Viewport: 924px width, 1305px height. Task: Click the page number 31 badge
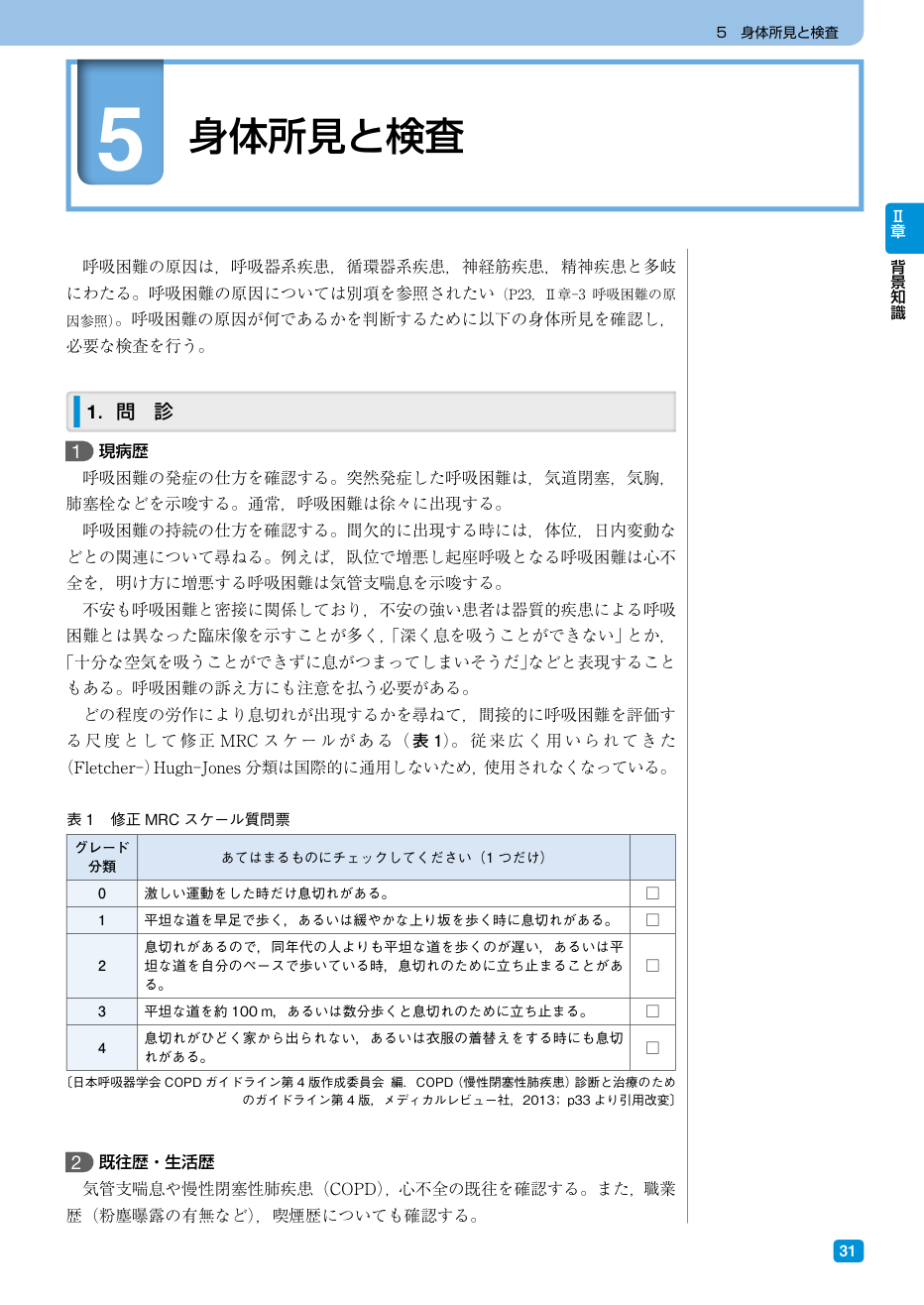[847, 1250]
